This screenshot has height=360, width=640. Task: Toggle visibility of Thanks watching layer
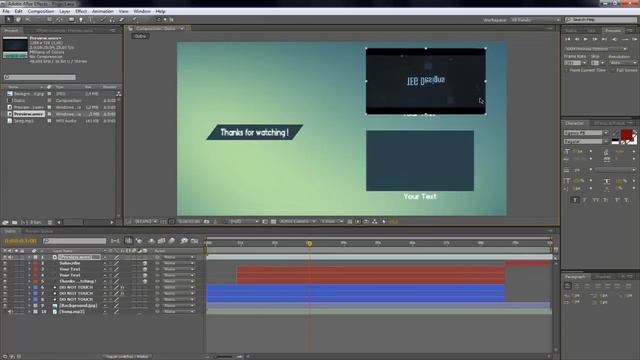pos(5,281)
